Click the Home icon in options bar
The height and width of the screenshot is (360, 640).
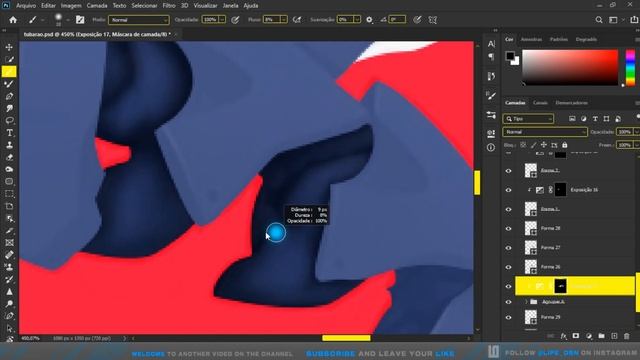tap(13, 20)
